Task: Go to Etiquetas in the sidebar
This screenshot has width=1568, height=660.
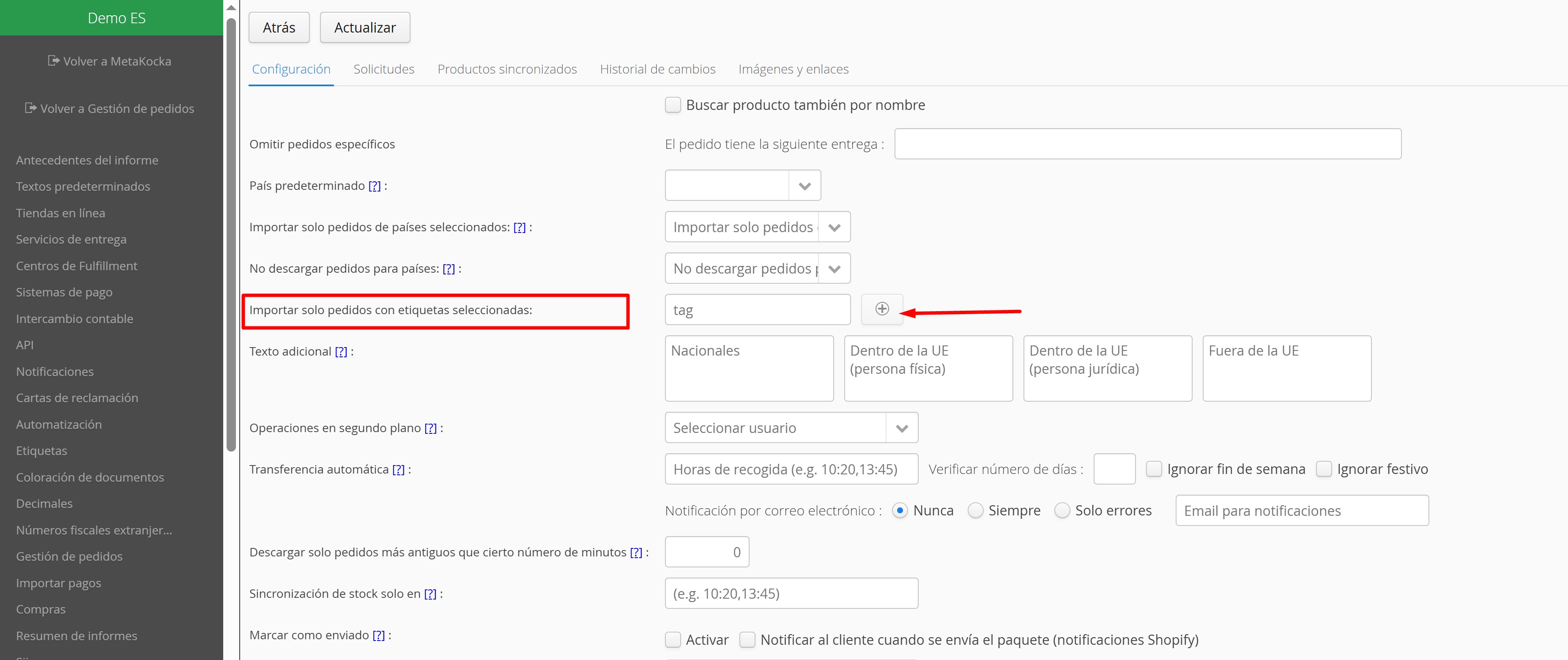Action: click(41, 451)
